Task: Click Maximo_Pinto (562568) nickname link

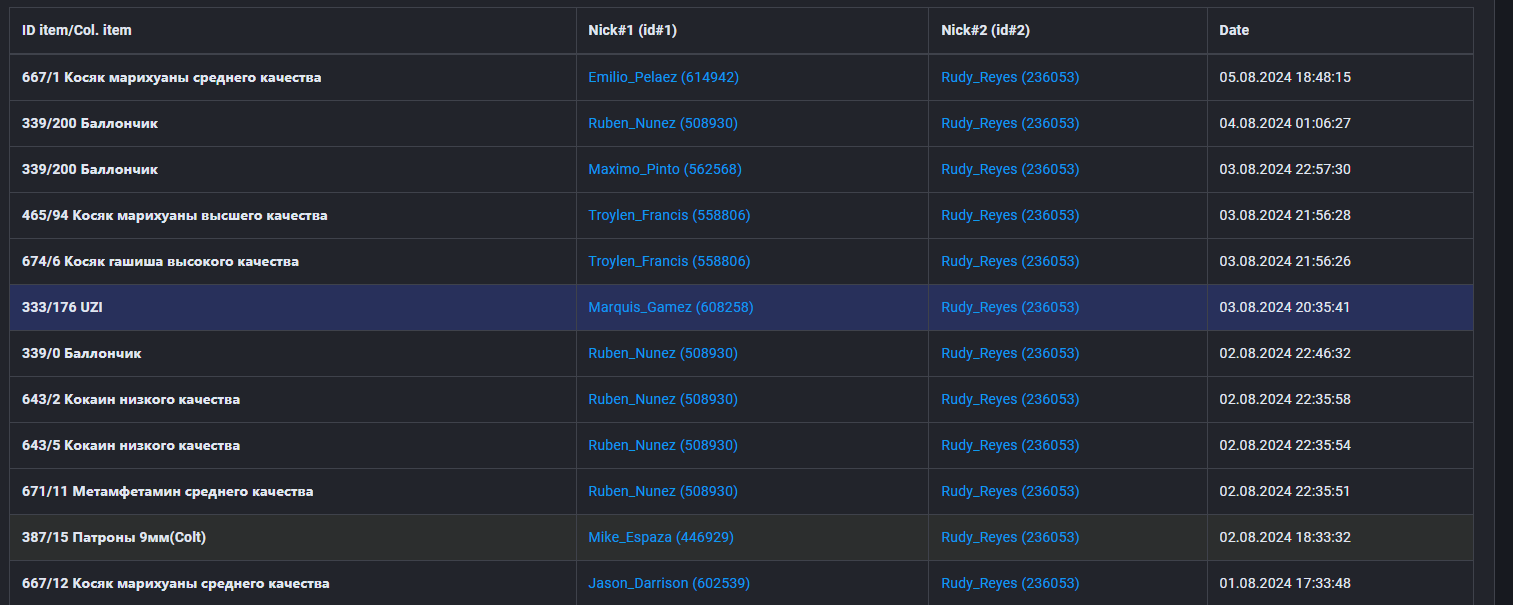Action: point(664,169)
